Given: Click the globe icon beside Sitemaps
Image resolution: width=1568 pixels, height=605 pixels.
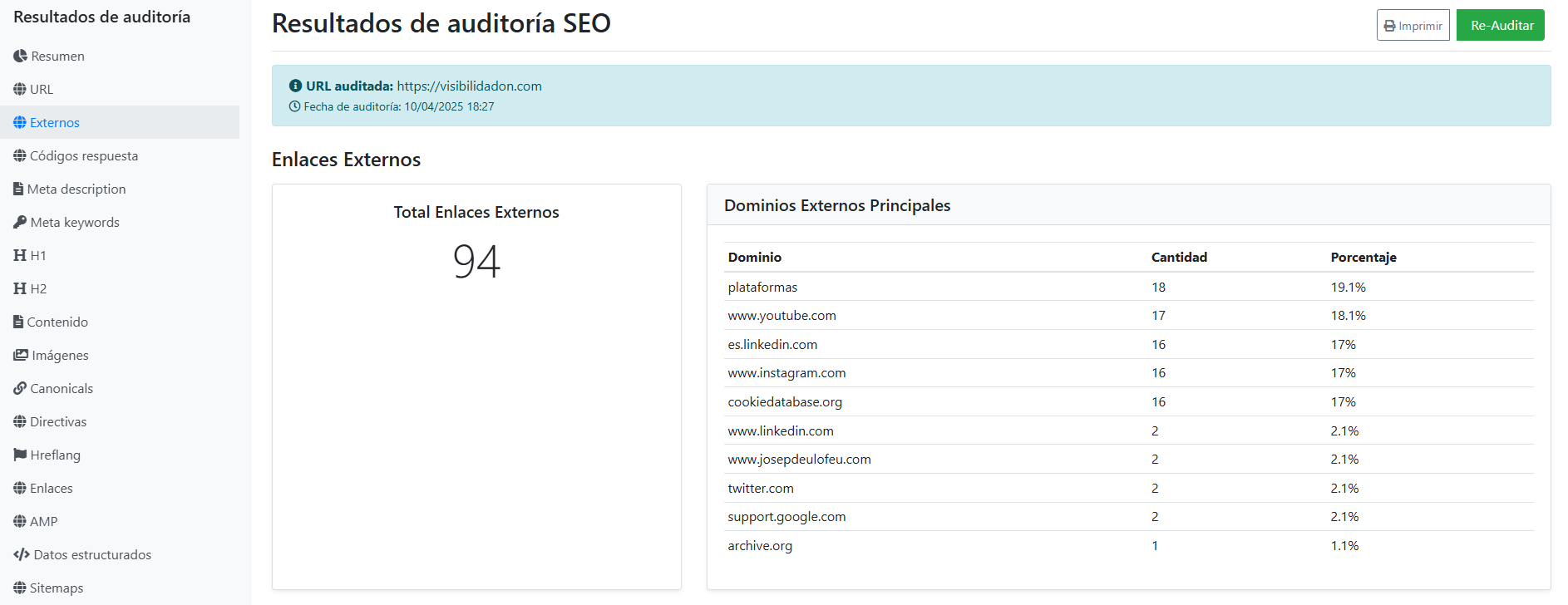Looking at the screenshot, I should click(20, 588).
